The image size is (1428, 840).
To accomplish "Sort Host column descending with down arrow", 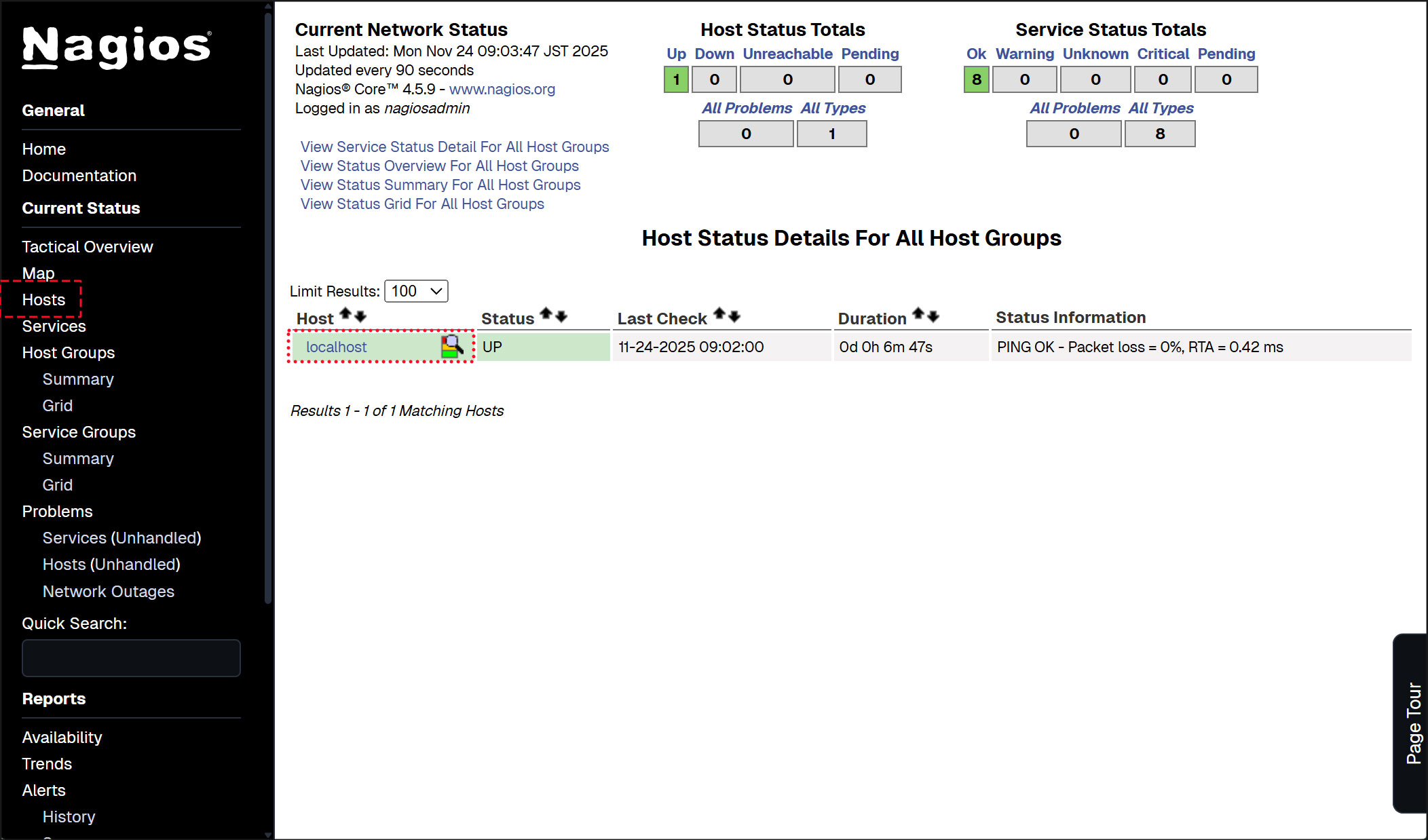I will [x=360, y=316].
